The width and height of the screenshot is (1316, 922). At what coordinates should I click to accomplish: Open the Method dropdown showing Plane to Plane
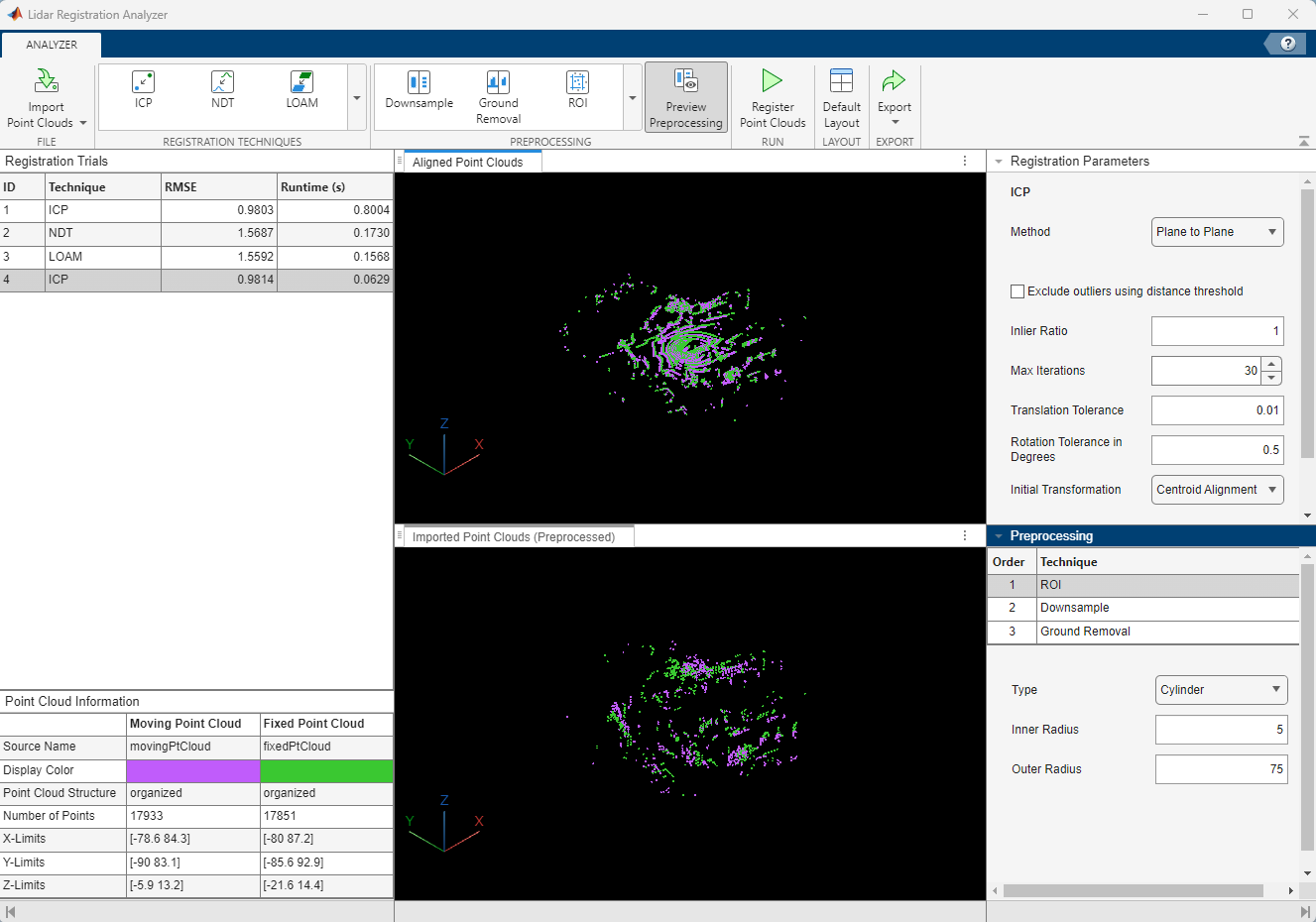click(x=1217, y=231)
